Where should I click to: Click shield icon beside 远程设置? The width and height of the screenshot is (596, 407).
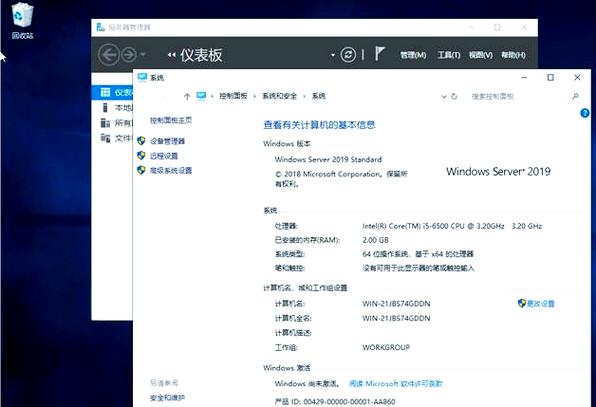141,155
